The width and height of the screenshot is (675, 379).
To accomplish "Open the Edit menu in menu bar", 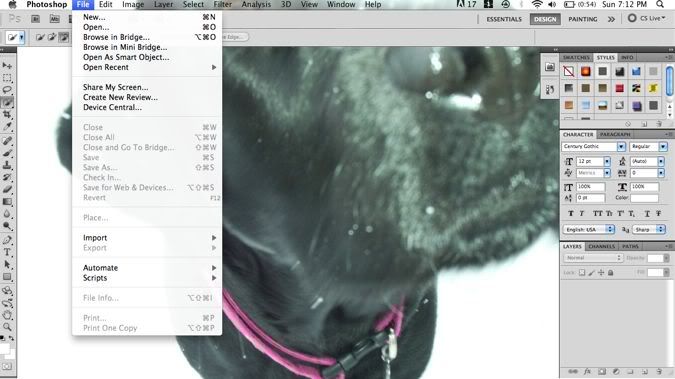I will [x=105, y=4].
